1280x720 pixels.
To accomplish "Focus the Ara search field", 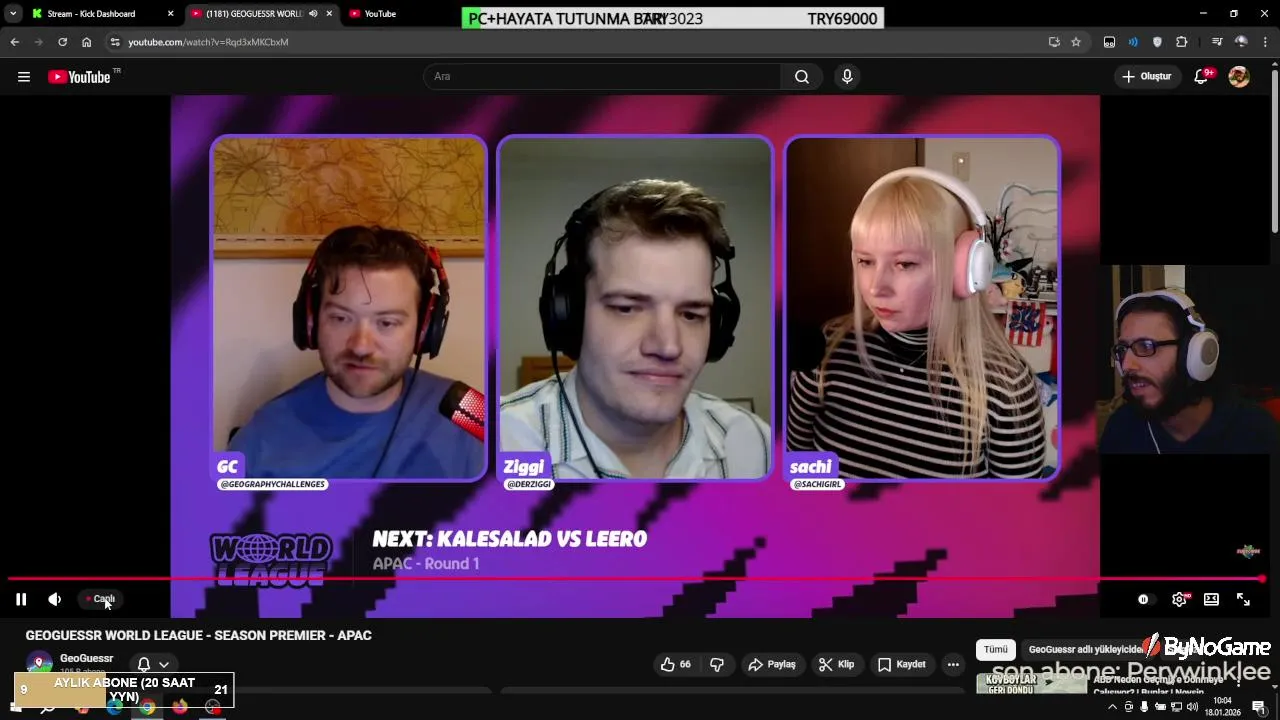I will 602,76.
